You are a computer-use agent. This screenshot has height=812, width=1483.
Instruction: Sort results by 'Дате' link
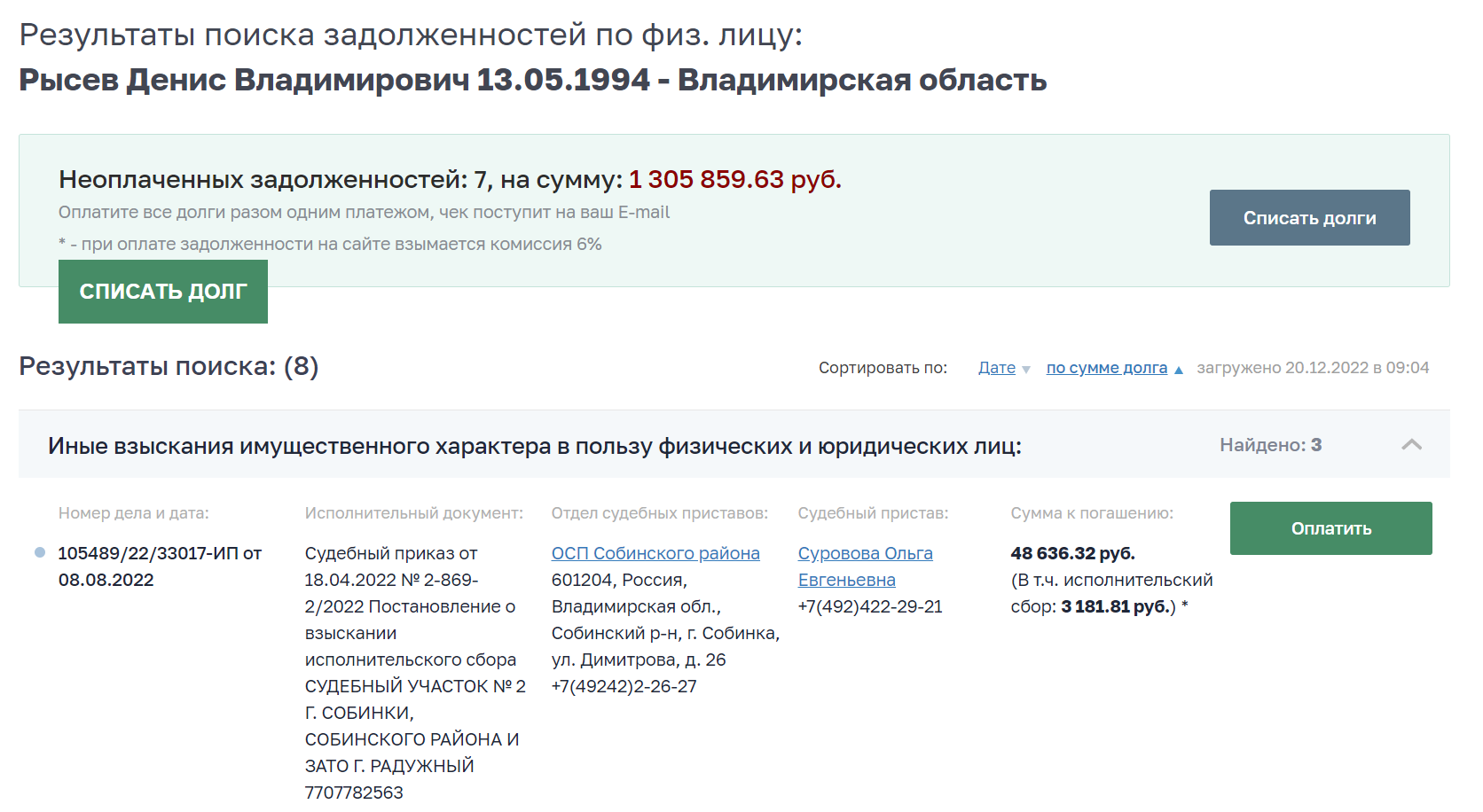click(x=996, y=368)
